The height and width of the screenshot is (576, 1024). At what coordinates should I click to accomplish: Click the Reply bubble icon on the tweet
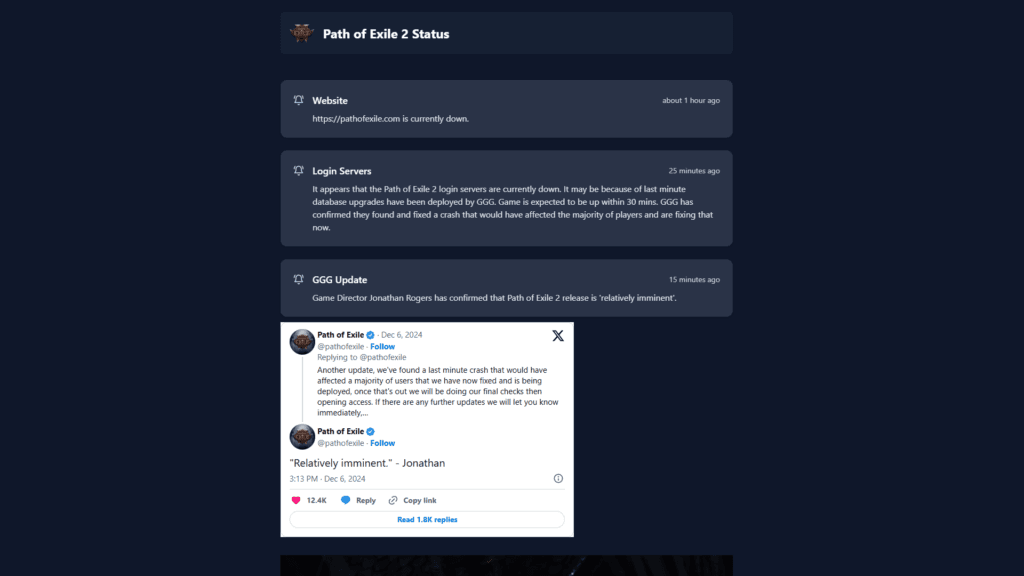pos(344,500)
